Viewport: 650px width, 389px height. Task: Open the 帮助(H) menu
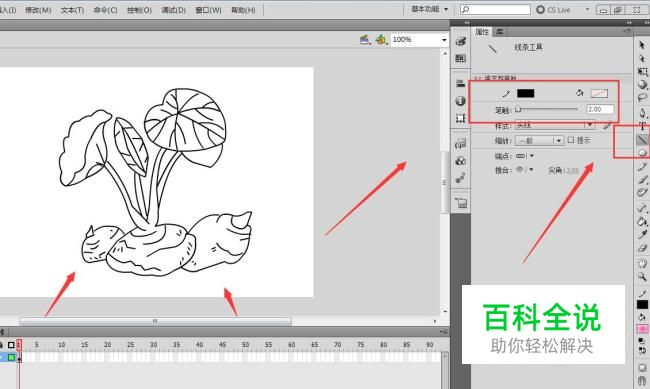tap(243, 10)
